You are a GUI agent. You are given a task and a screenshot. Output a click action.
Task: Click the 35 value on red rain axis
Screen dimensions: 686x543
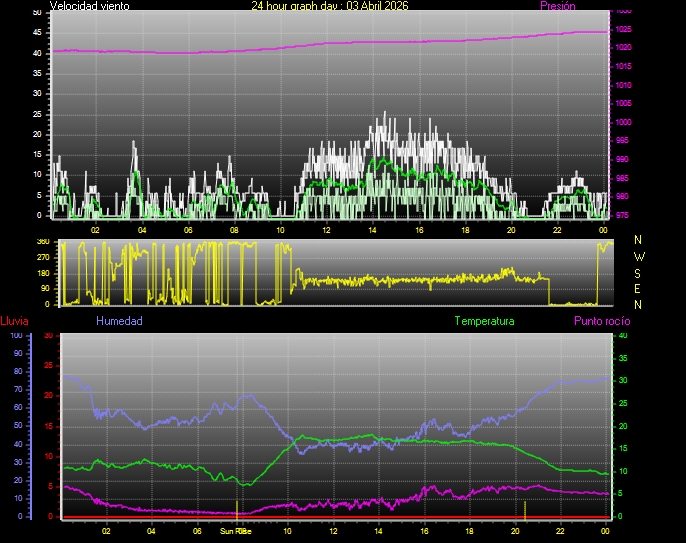tap(46, 336)
